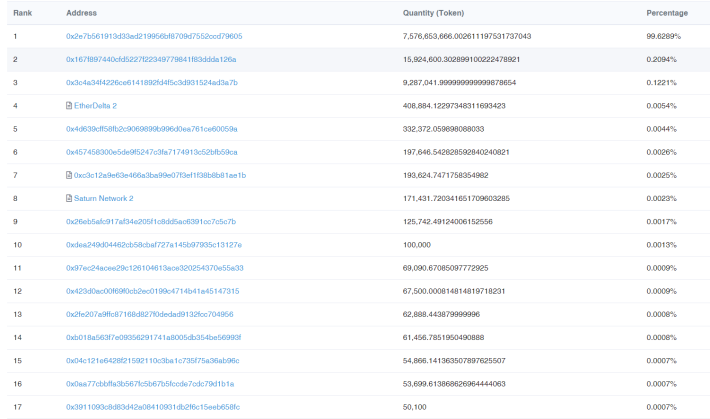This screenshot has width=710, height=419.
Task: Select the quantity 69,090.67085097772925
Action: (446, 268)
